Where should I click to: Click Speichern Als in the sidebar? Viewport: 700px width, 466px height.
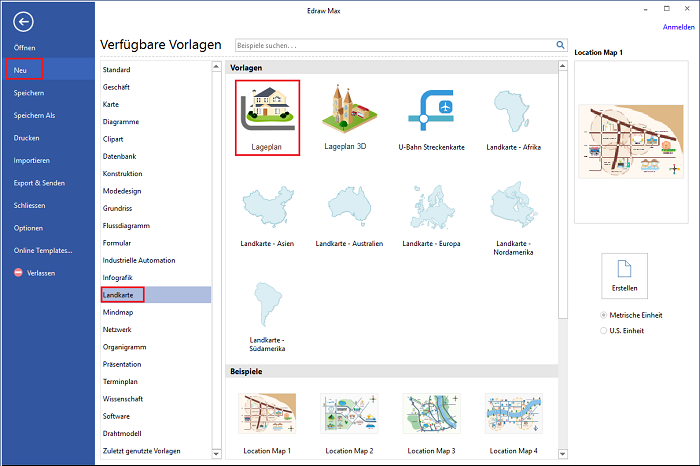[x=34, y=115]
